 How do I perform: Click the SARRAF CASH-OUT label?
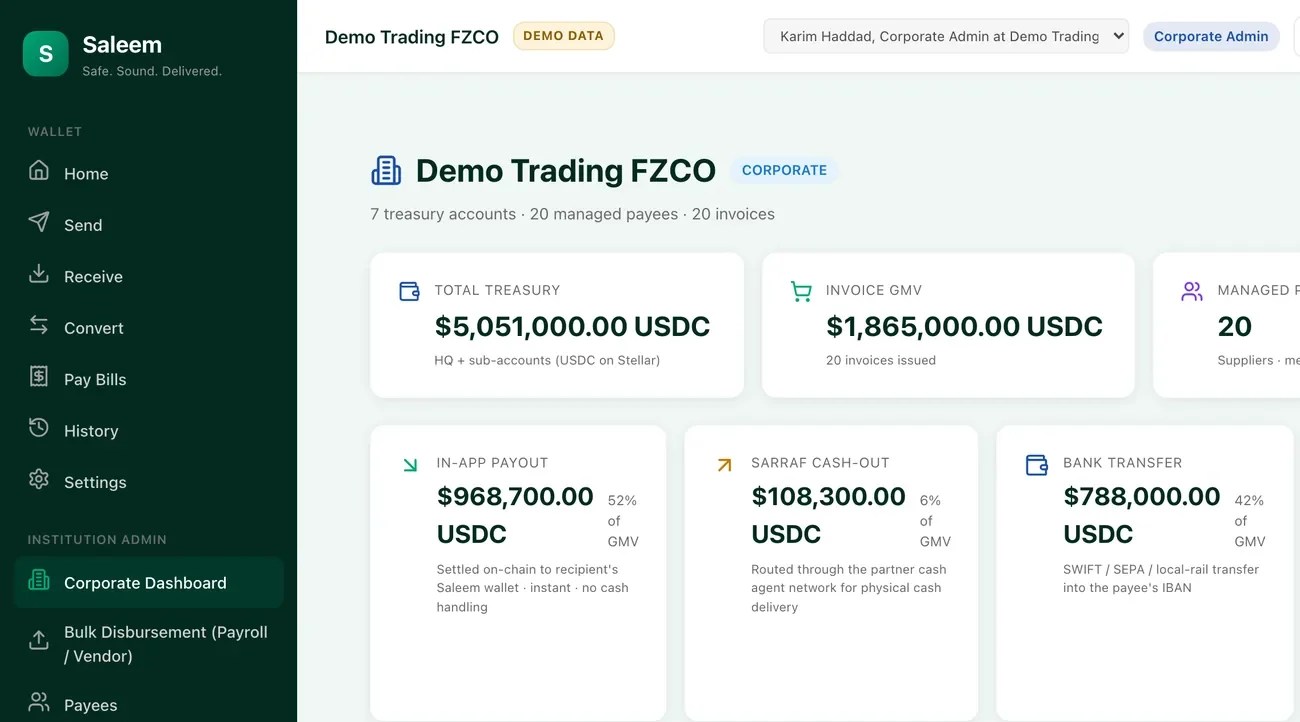point(820,463)
